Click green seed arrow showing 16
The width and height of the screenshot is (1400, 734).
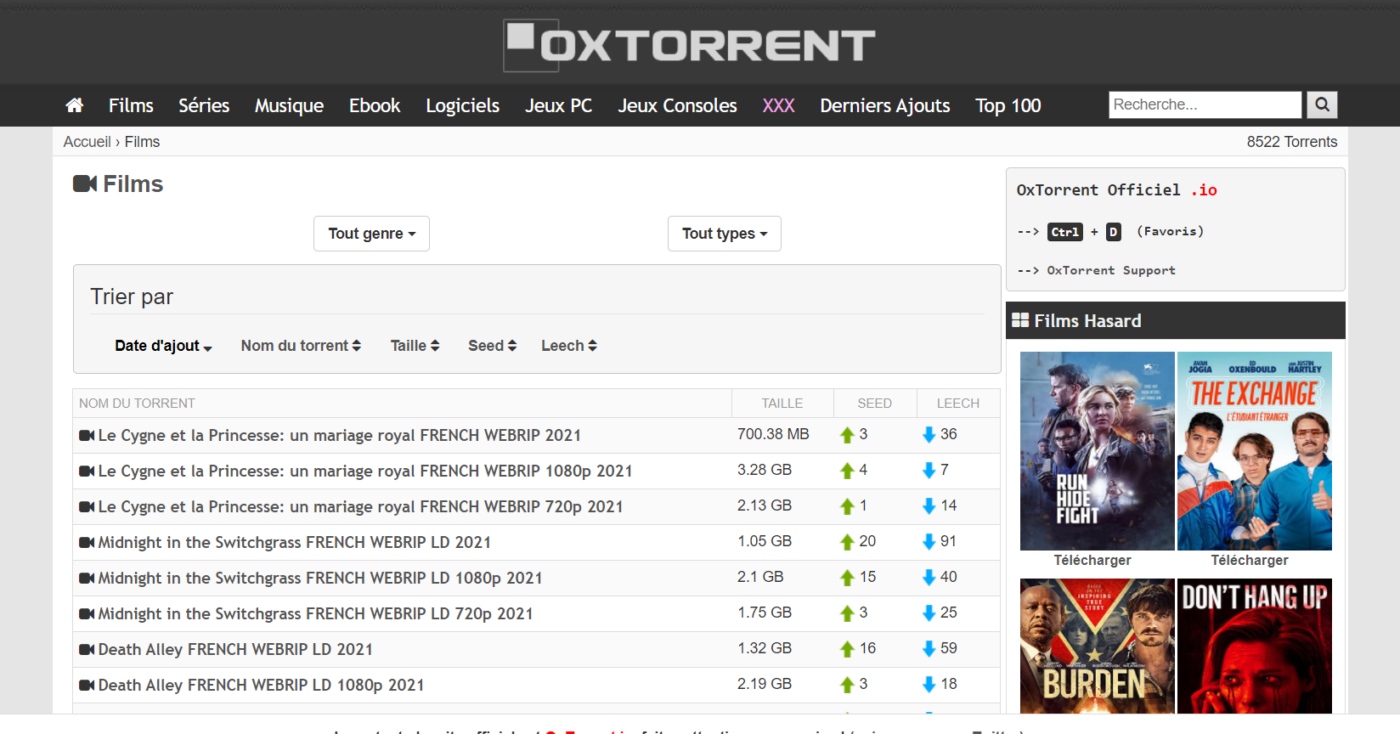(847, 649)
